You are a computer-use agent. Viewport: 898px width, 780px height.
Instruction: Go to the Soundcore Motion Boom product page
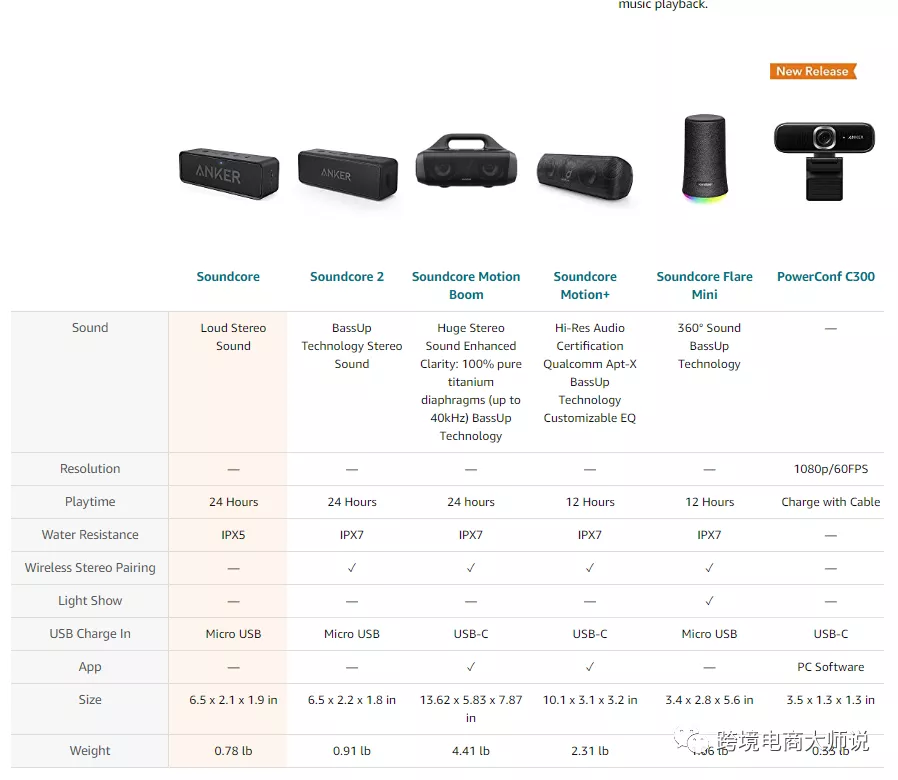(x=466, y=285)
